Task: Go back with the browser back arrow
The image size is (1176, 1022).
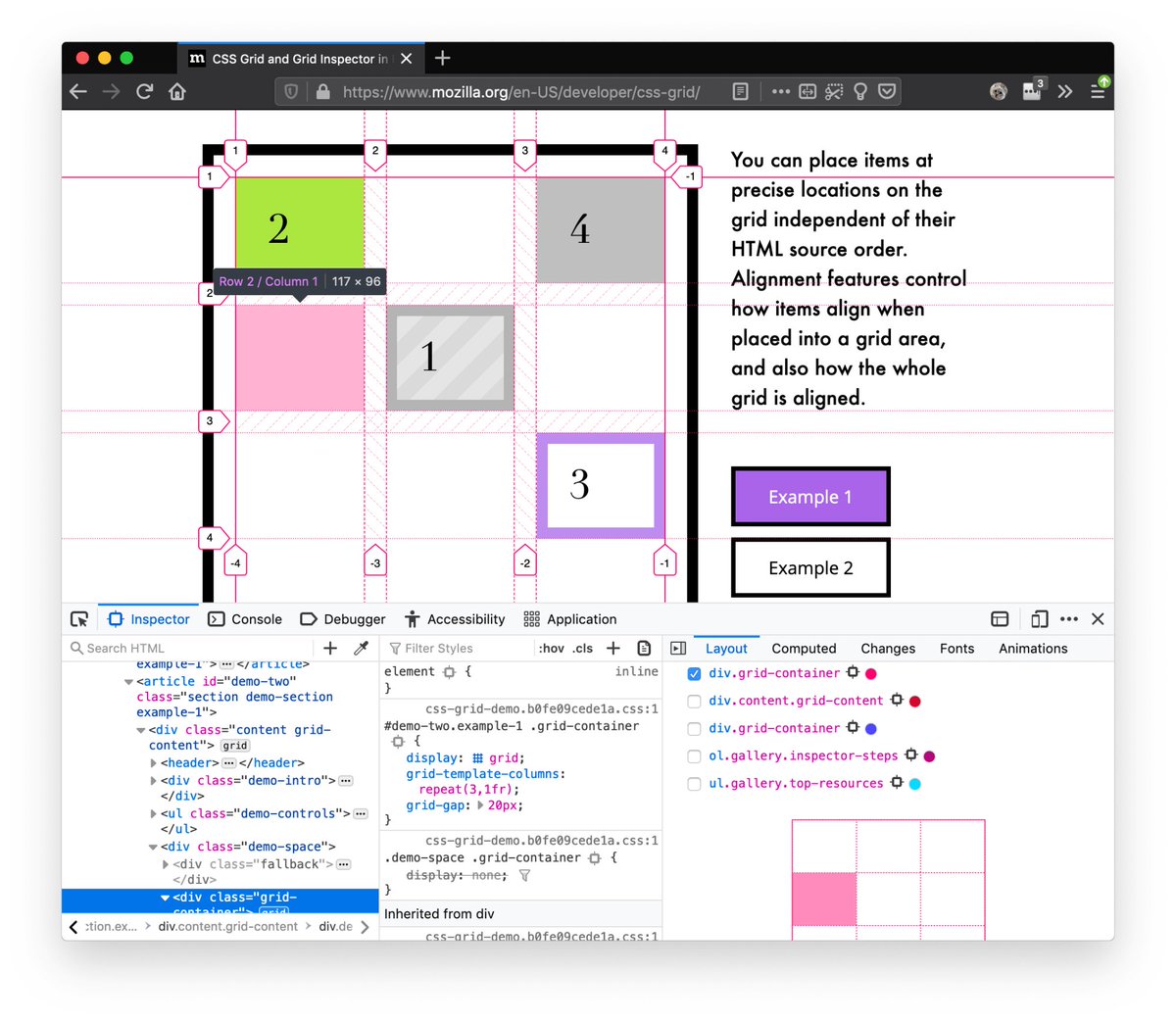Action: coord(79,91)
